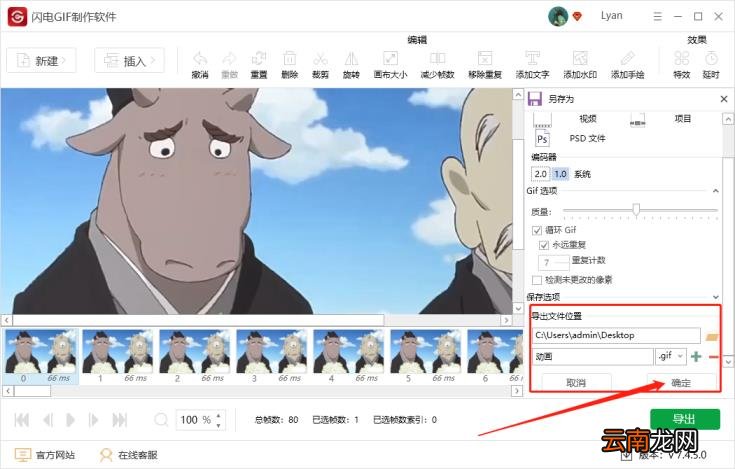This screenshot has height=469, width=735.
Task: Click the export path field C:\Users\admin\Desktop
Action: [x=616, y=335]
